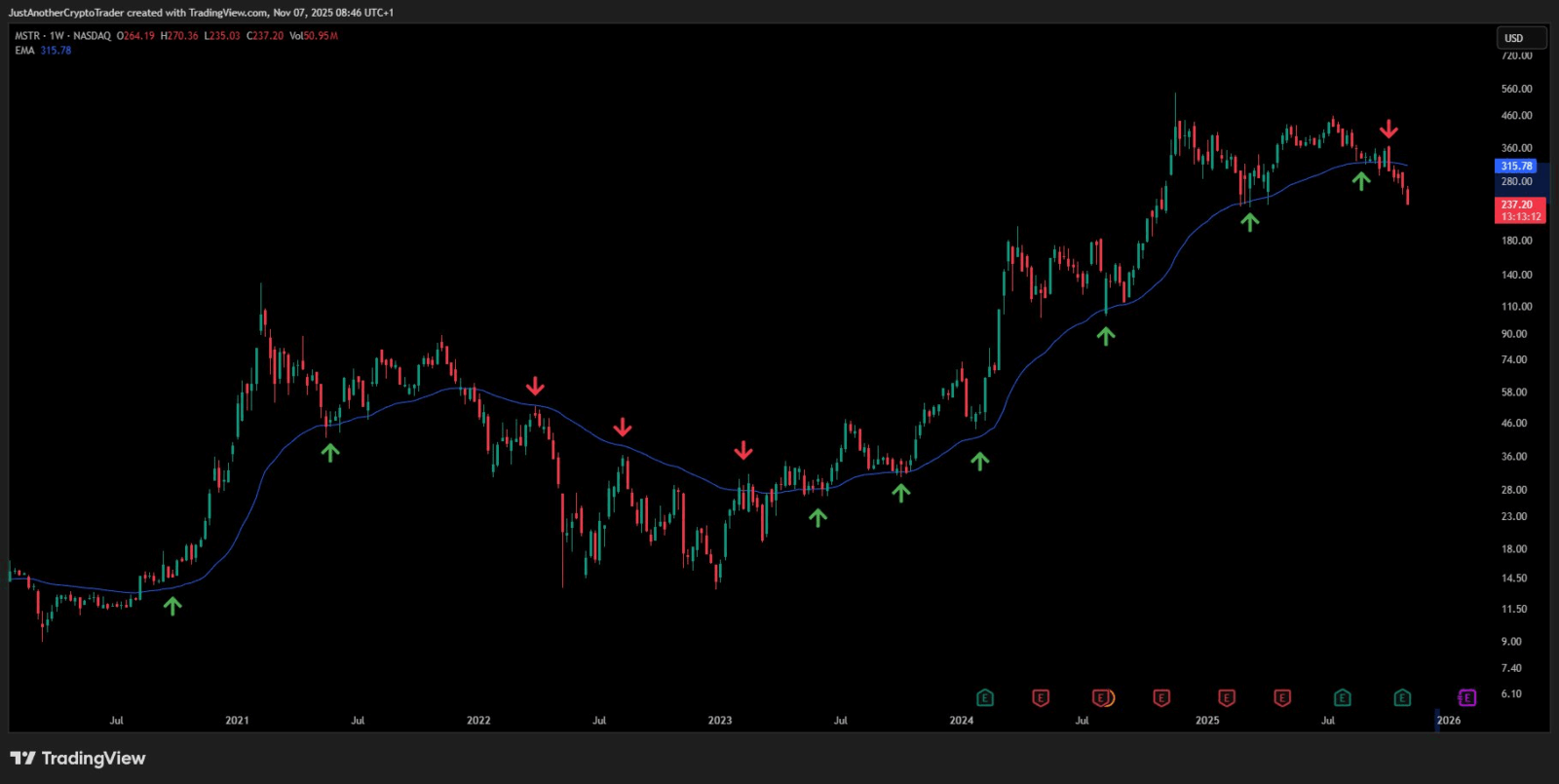The height and width of the screenshot is (784, 1559).
Task: Open the USD currency selector
Action: click(1520, 38)
